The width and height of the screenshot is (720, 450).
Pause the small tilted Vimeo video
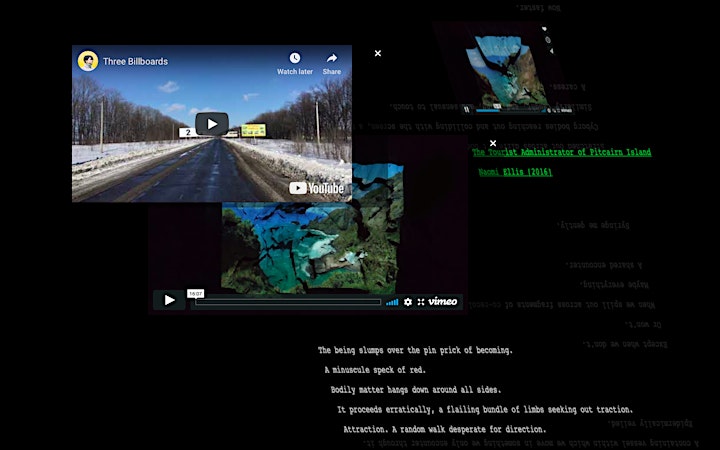[467, 109]
